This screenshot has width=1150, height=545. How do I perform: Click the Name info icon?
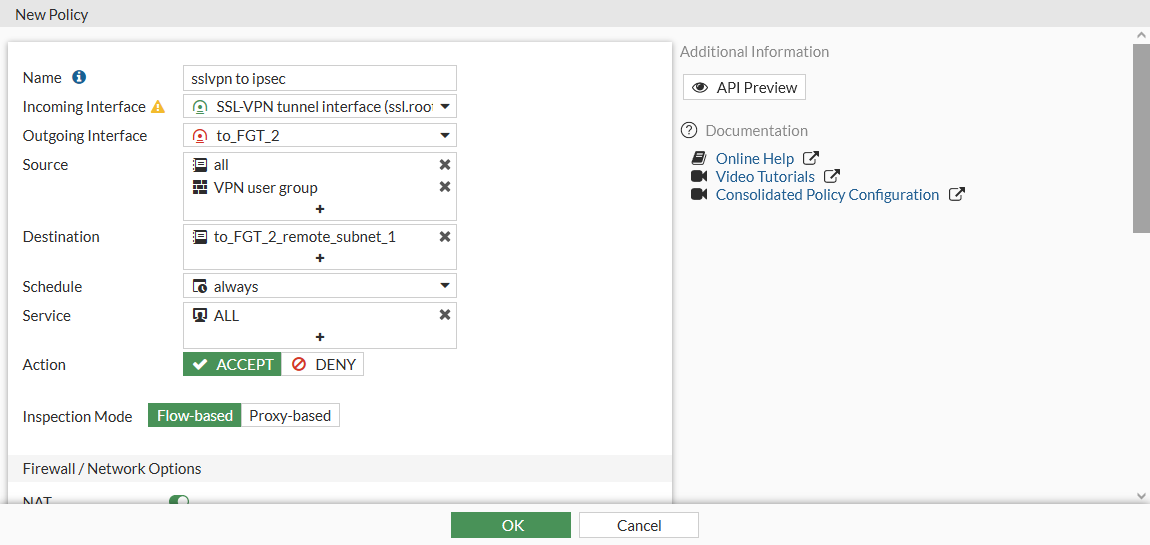click(80, 77)
